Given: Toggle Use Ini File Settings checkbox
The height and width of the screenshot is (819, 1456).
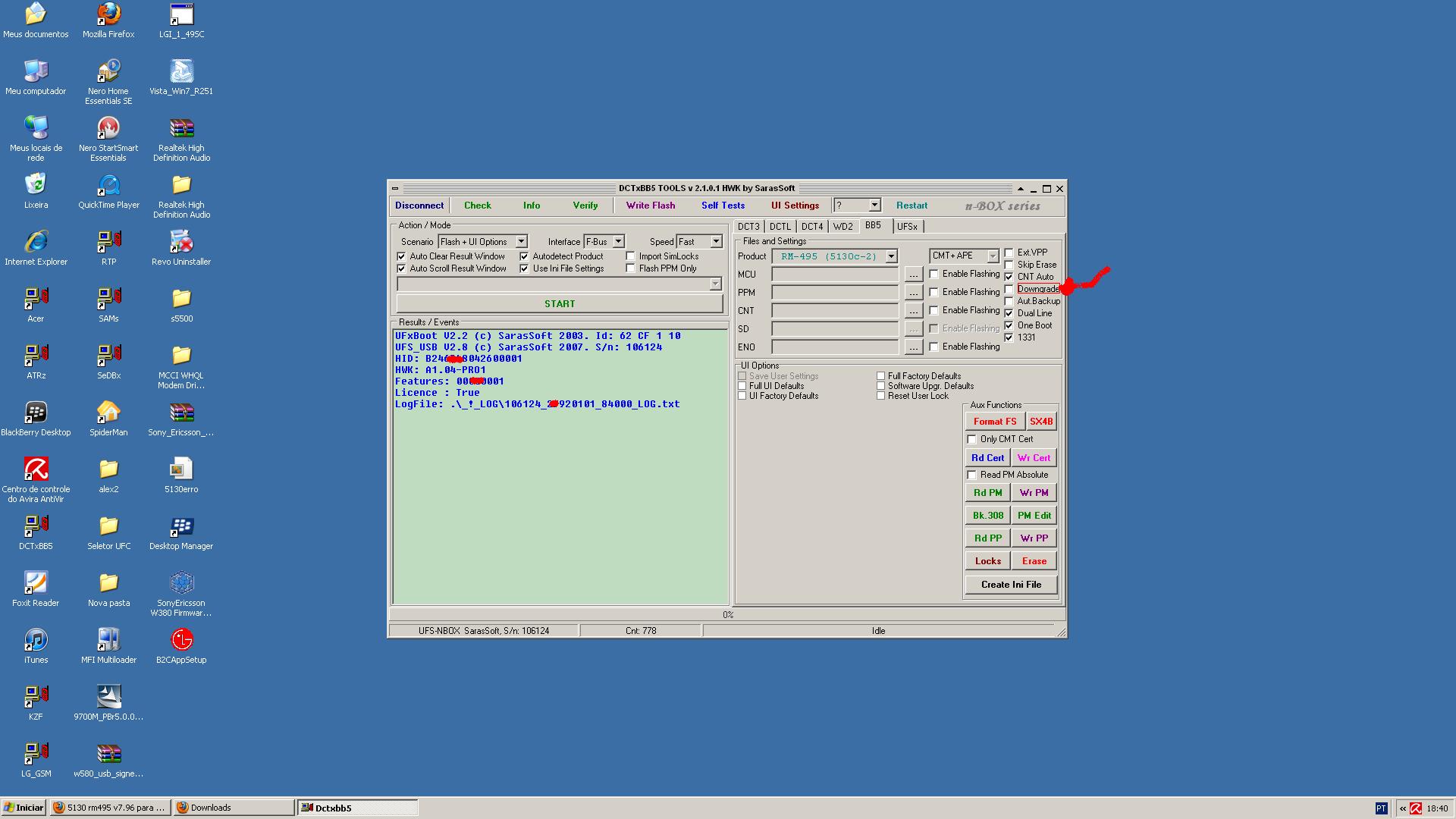Looking at the screenshot, I should pos(524,268).
